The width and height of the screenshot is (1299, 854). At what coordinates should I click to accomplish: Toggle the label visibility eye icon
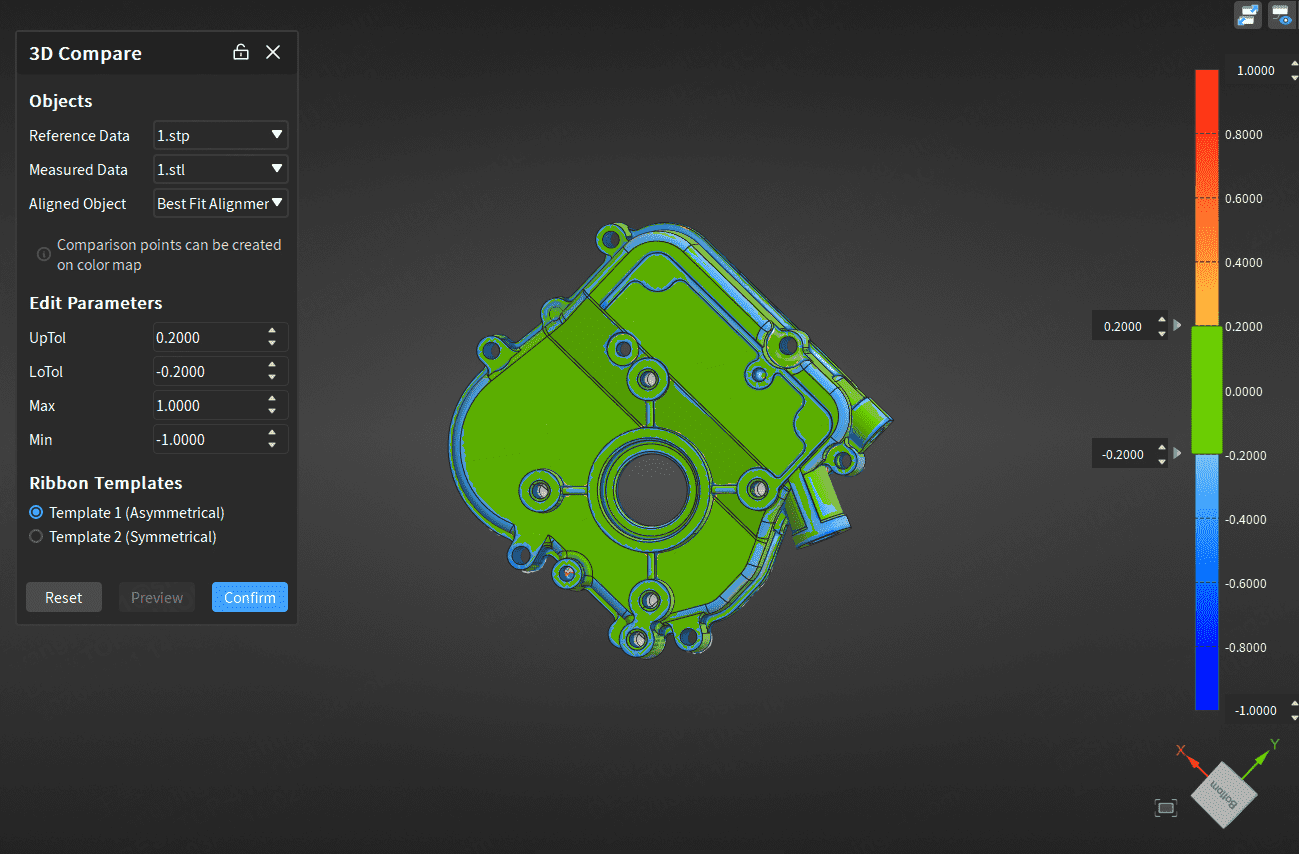click(1281, 15)
